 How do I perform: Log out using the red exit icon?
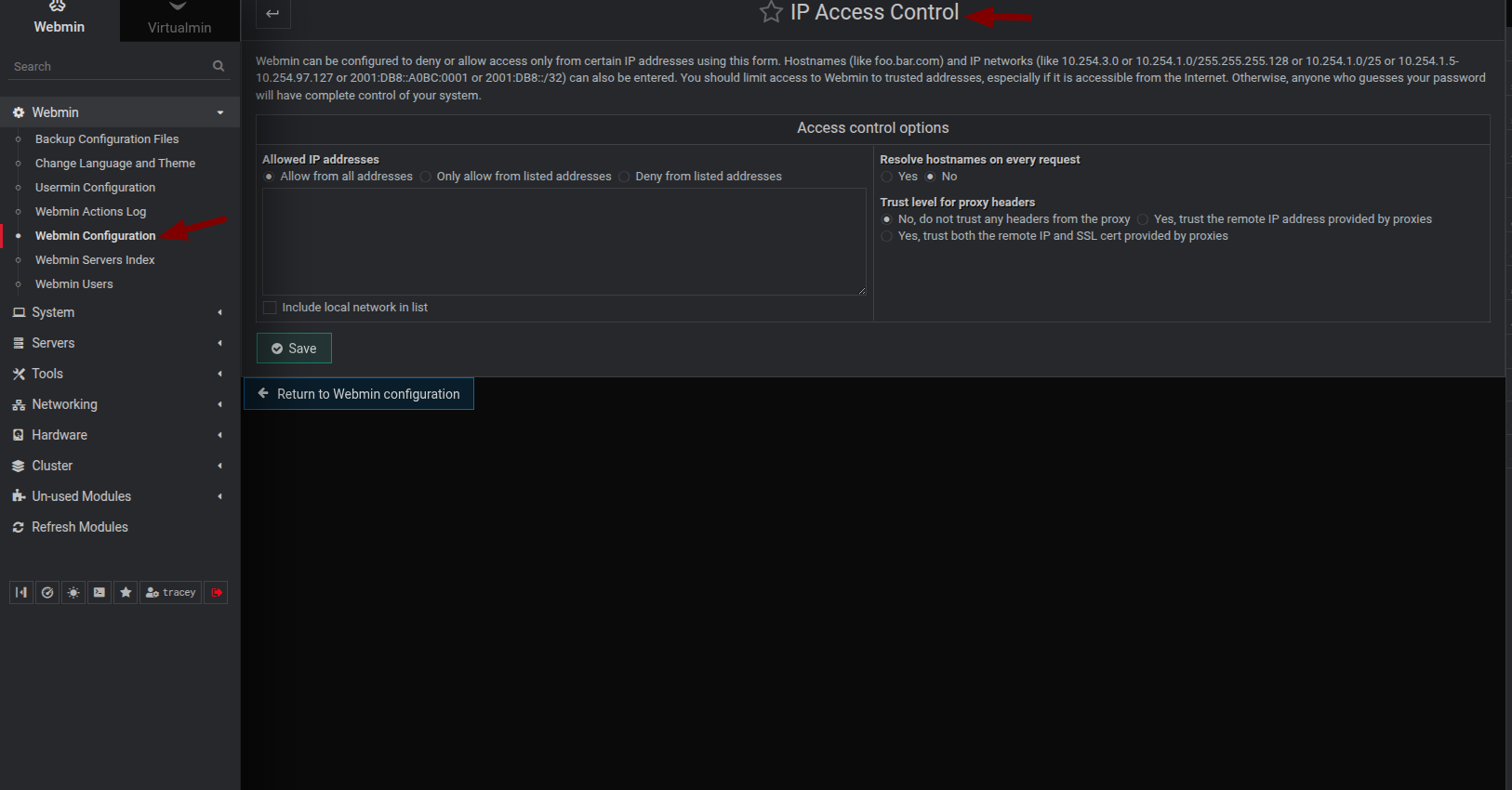point(217,592)
